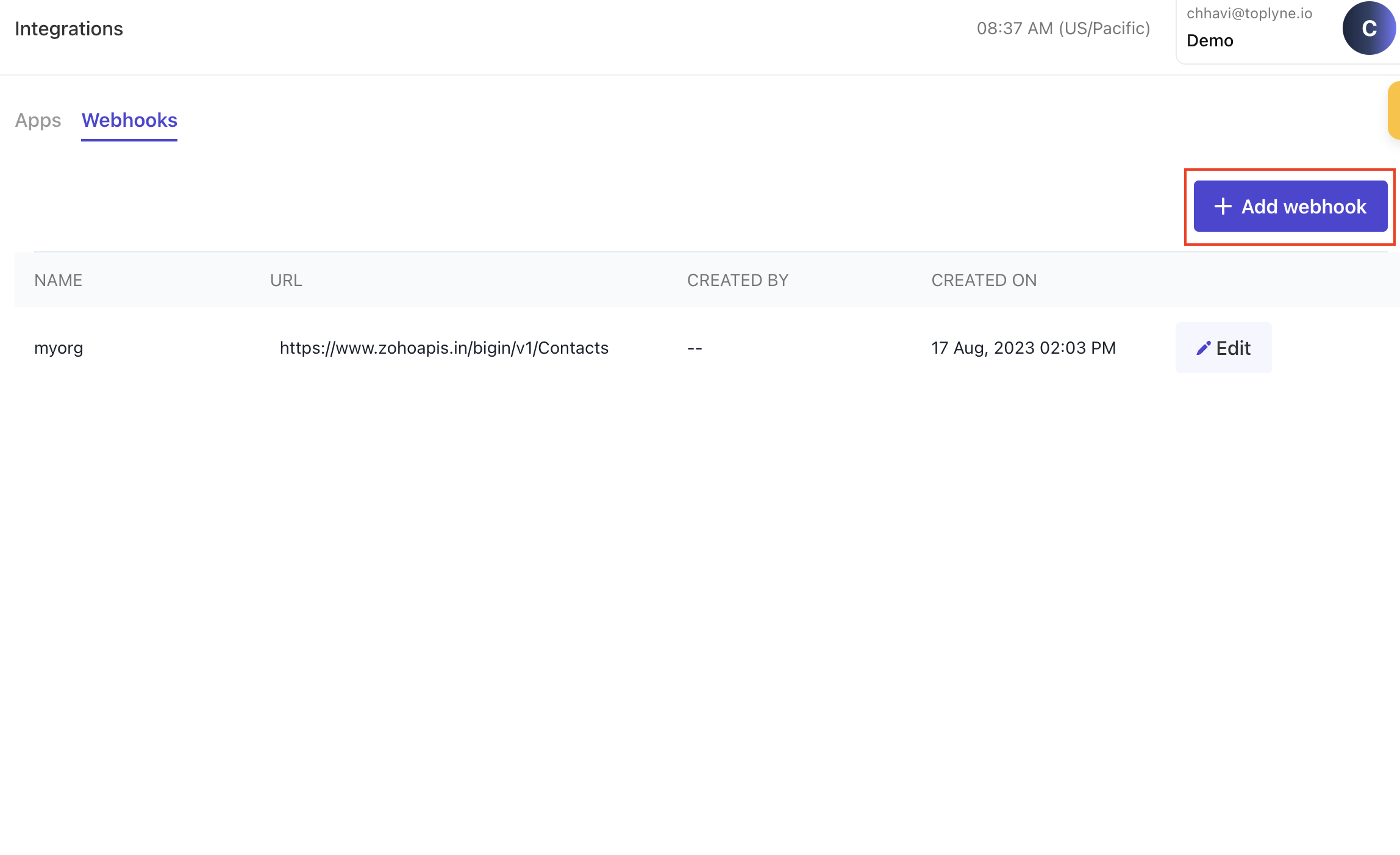
Task: Select the myorg webhook name
Action: point(59,348)
